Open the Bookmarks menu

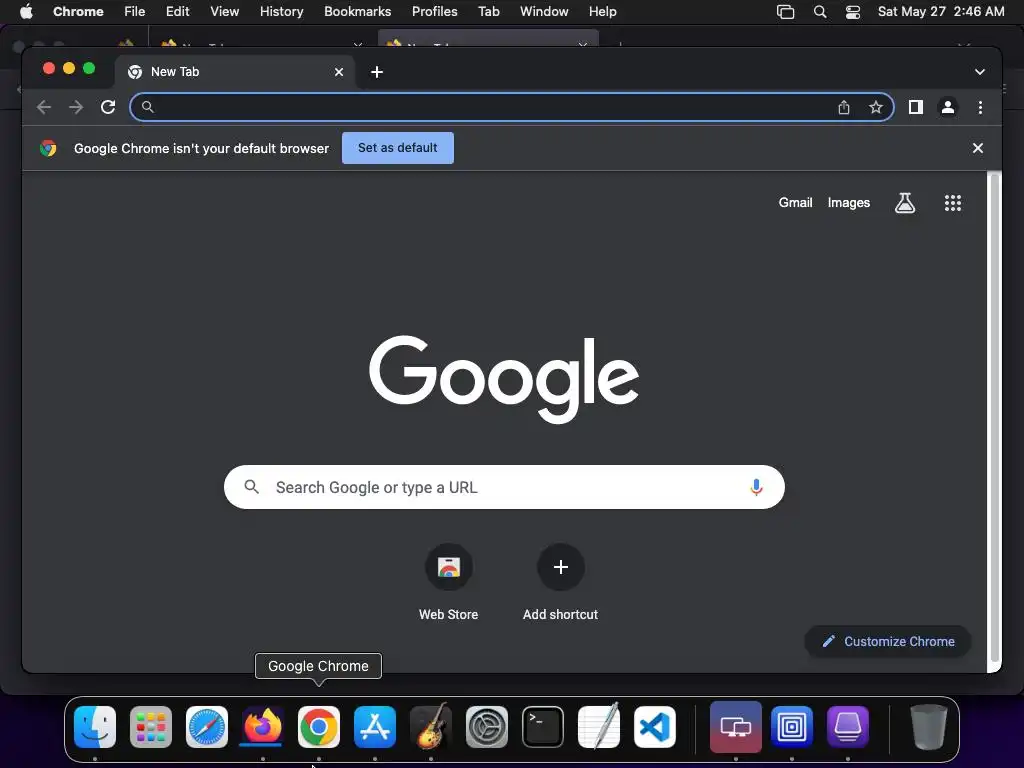click(357, 11)
